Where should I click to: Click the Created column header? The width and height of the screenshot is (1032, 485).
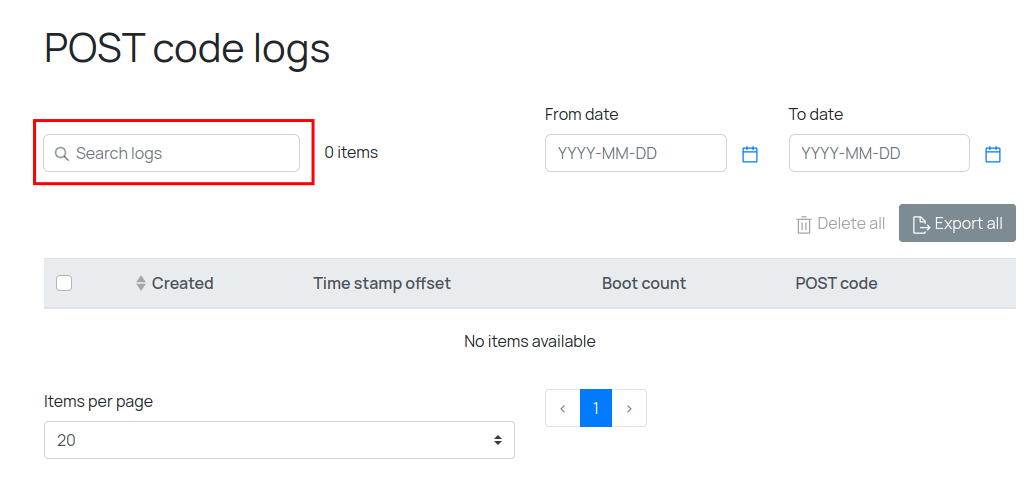pyautogui.click(x=182, y=284)
